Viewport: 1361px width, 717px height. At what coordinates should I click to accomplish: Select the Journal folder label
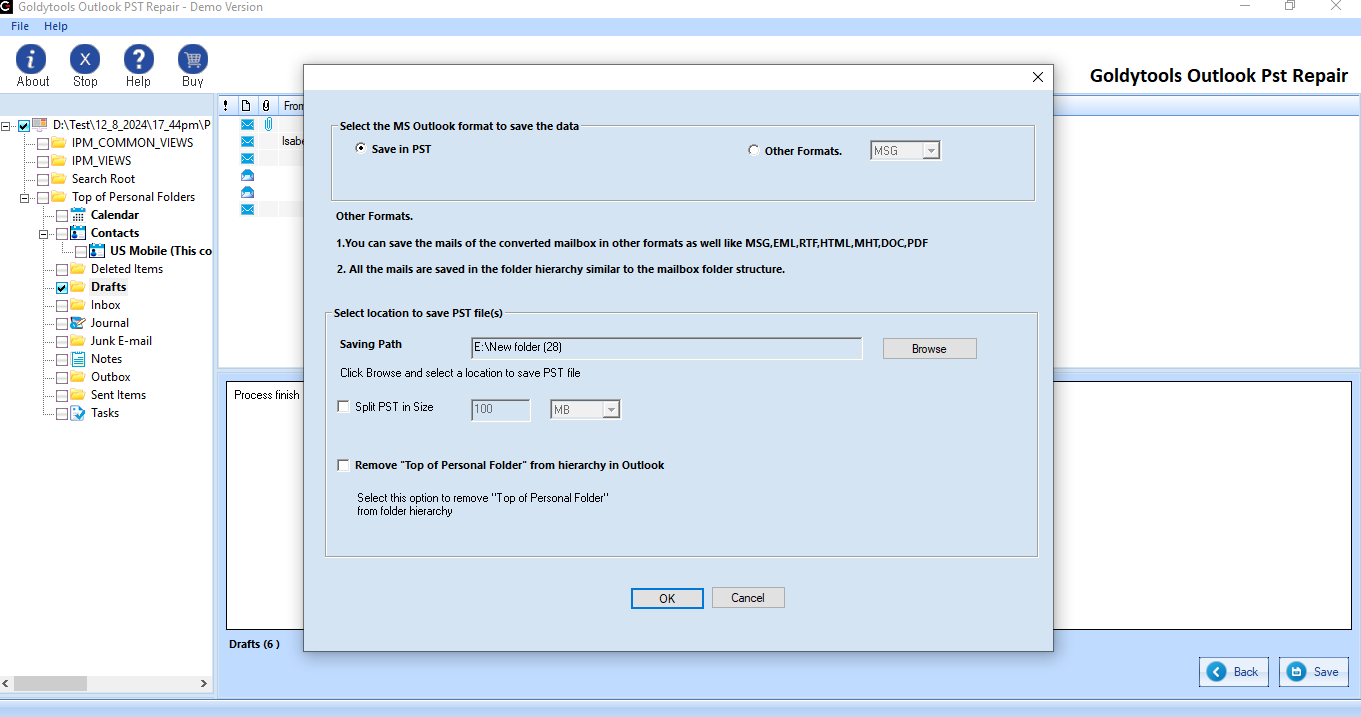click(110, 323)
